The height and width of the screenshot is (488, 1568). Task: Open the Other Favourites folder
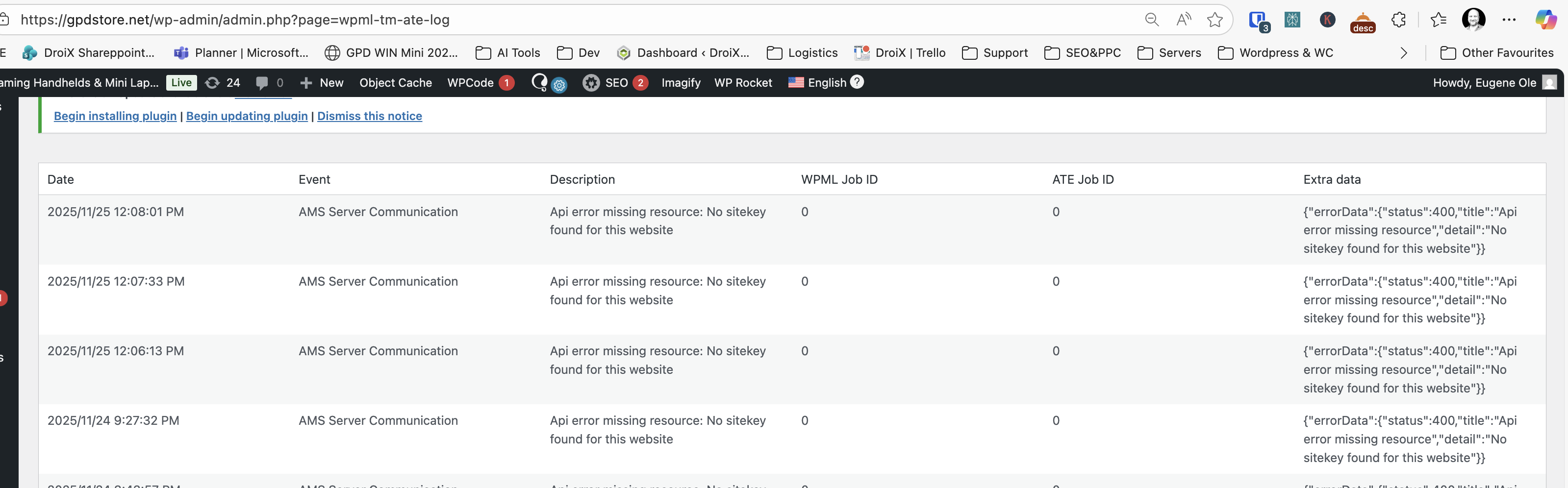[x=1497, y=53]
